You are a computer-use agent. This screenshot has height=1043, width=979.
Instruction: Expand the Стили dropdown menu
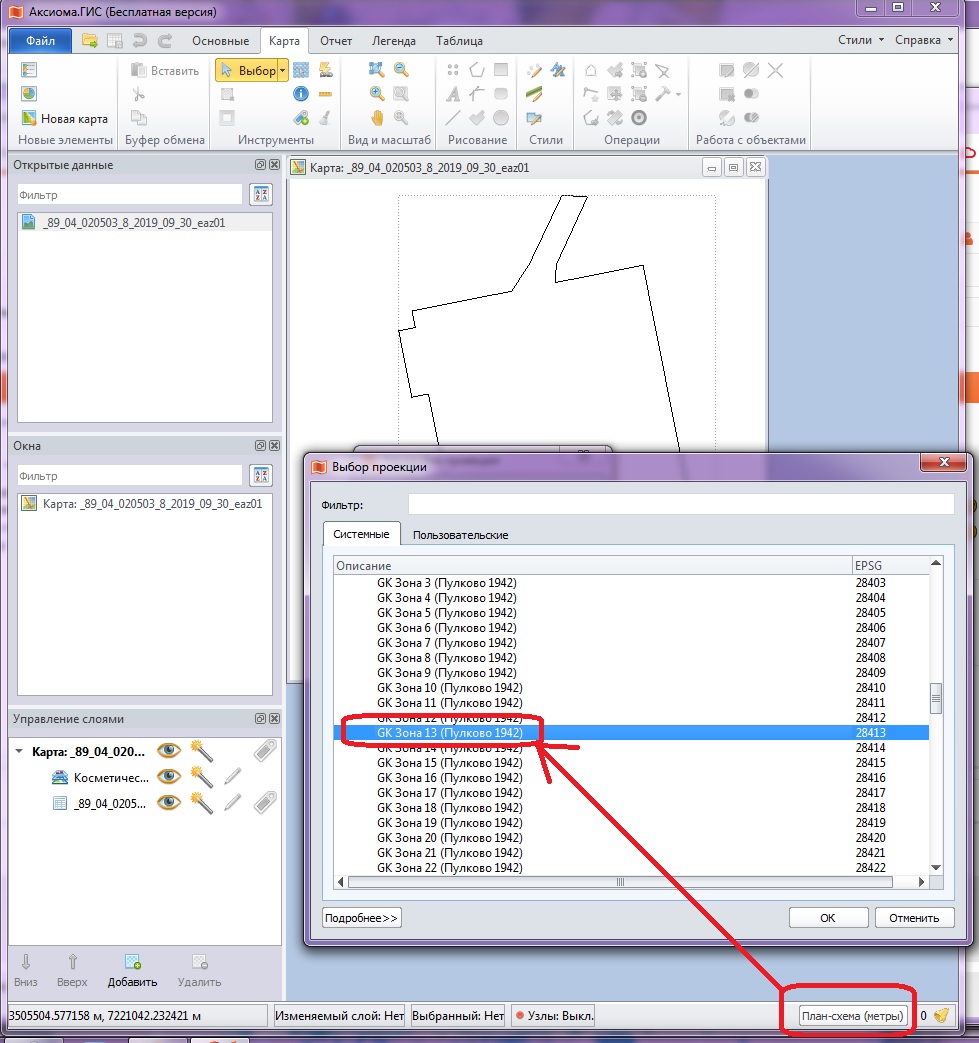coord(860,41)
